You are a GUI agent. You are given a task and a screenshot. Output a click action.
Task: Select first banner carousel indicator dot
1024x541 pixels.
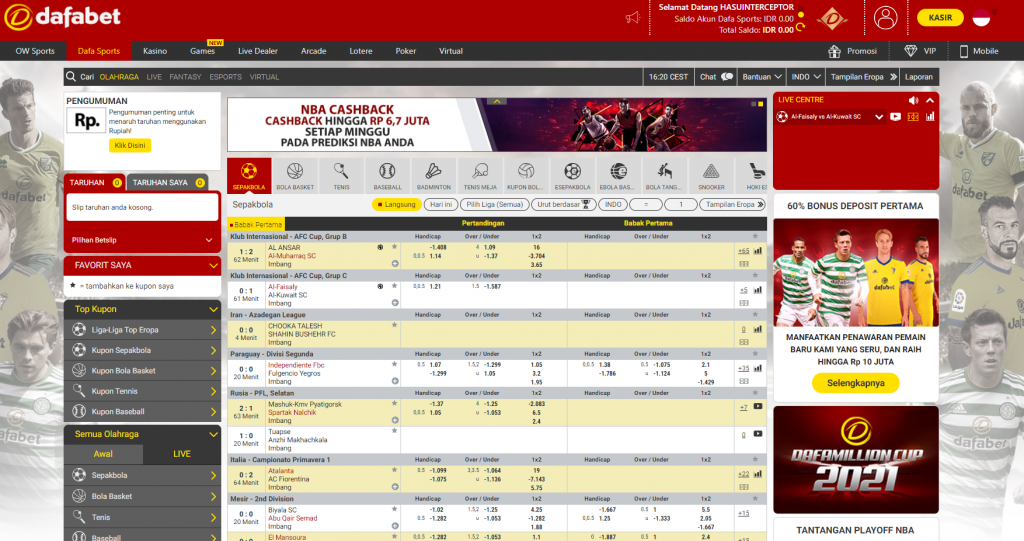click(753, 104)
